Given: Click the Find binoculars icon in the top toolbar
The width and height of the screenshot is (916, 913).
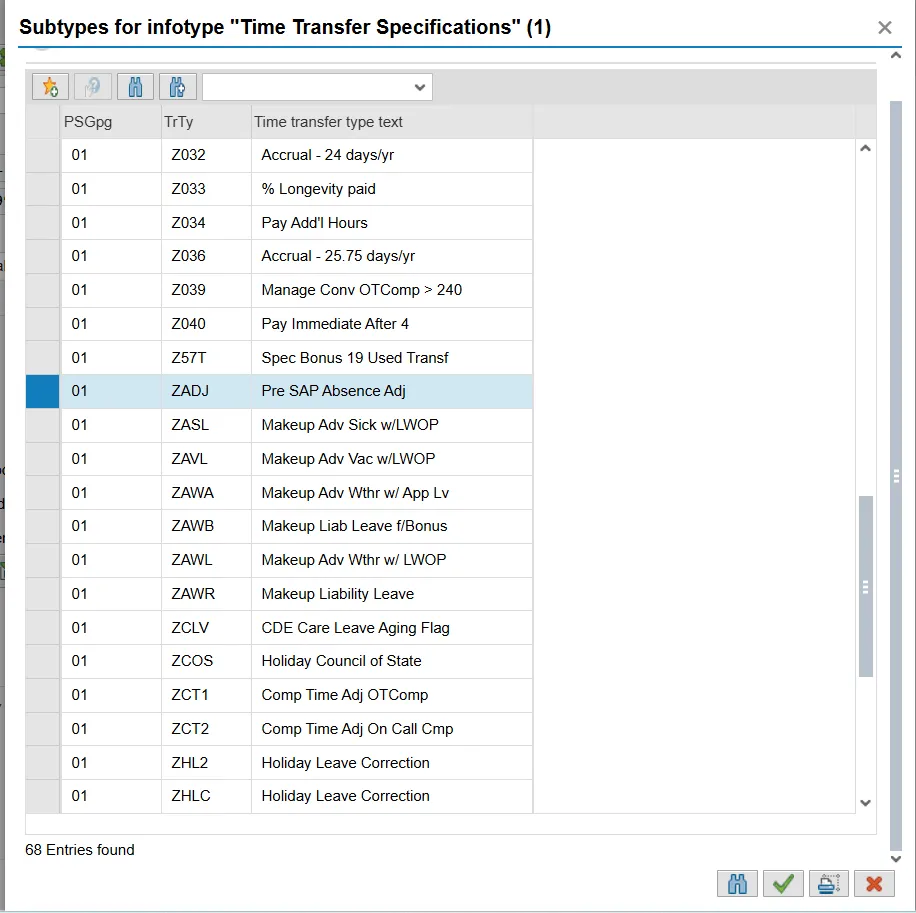Looking at the screenshot, I should tap(135, 87).
